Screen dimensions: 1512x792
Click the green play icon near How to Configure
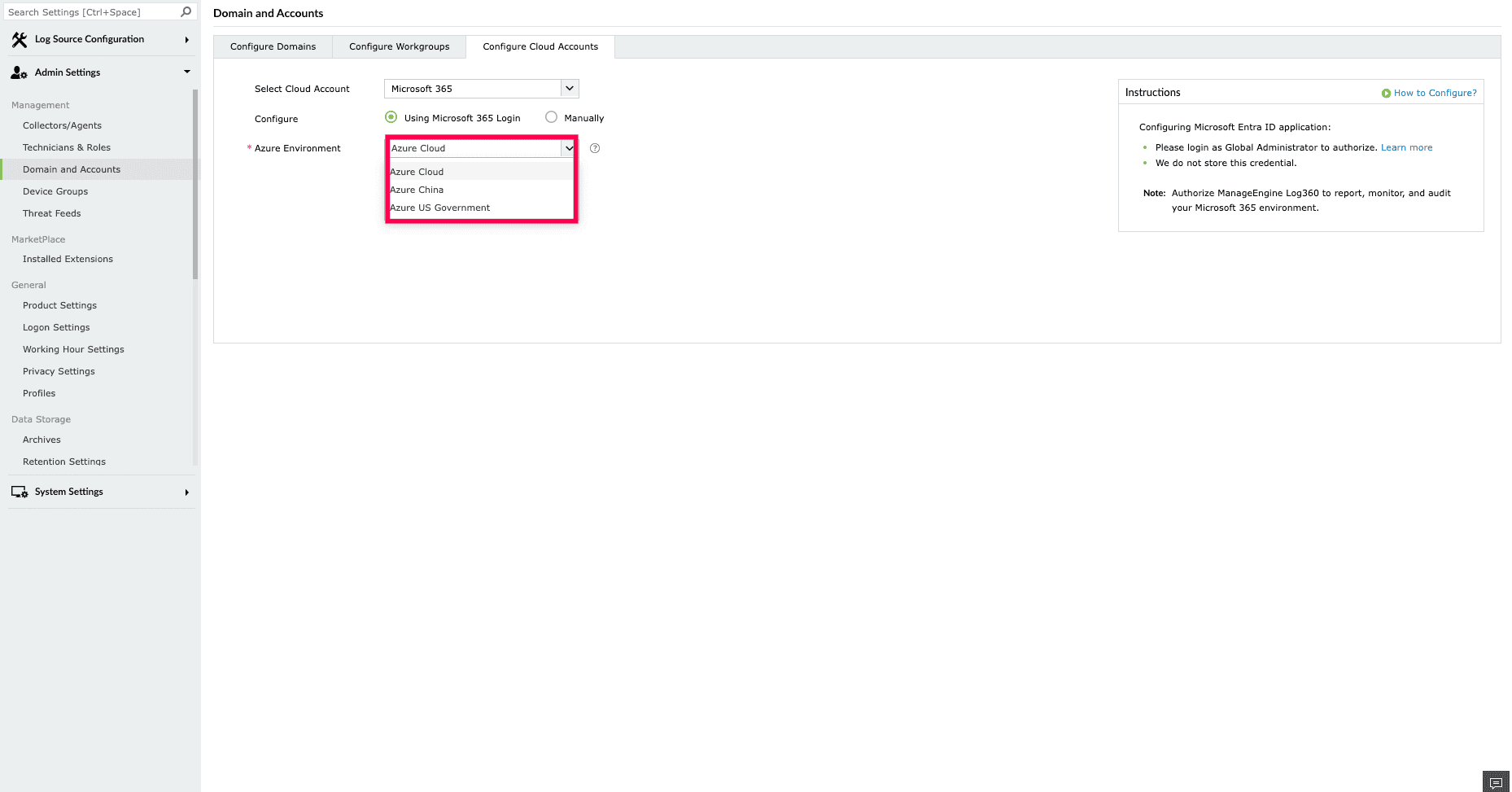pyautogui.click(x=1386, y=93)
